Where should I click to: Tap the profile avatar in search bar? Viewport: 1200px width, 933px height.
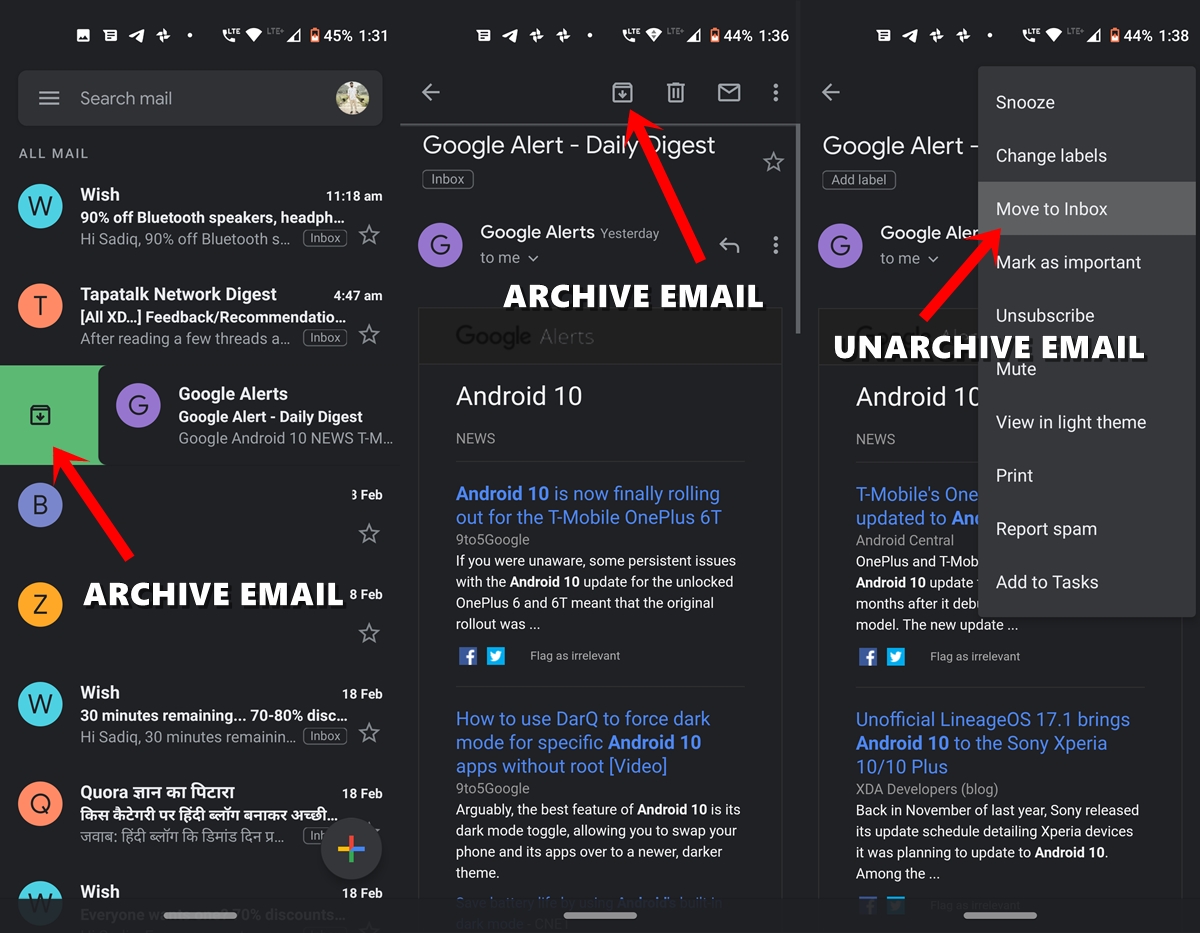point(352,98)
